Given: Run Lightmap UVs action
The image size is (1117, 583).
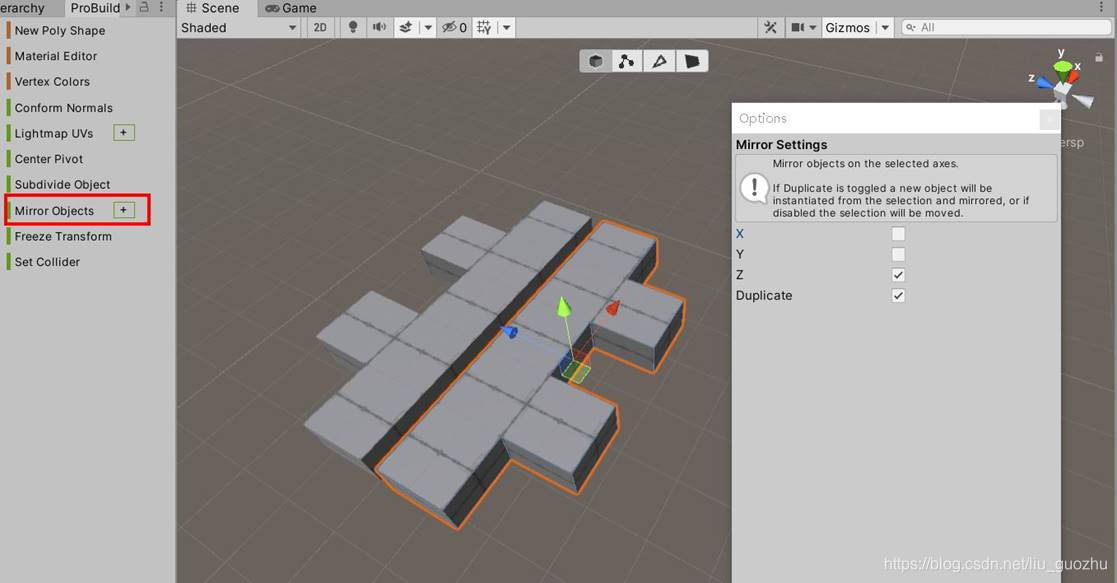Looking at the screenshot, I should (54, 134).
